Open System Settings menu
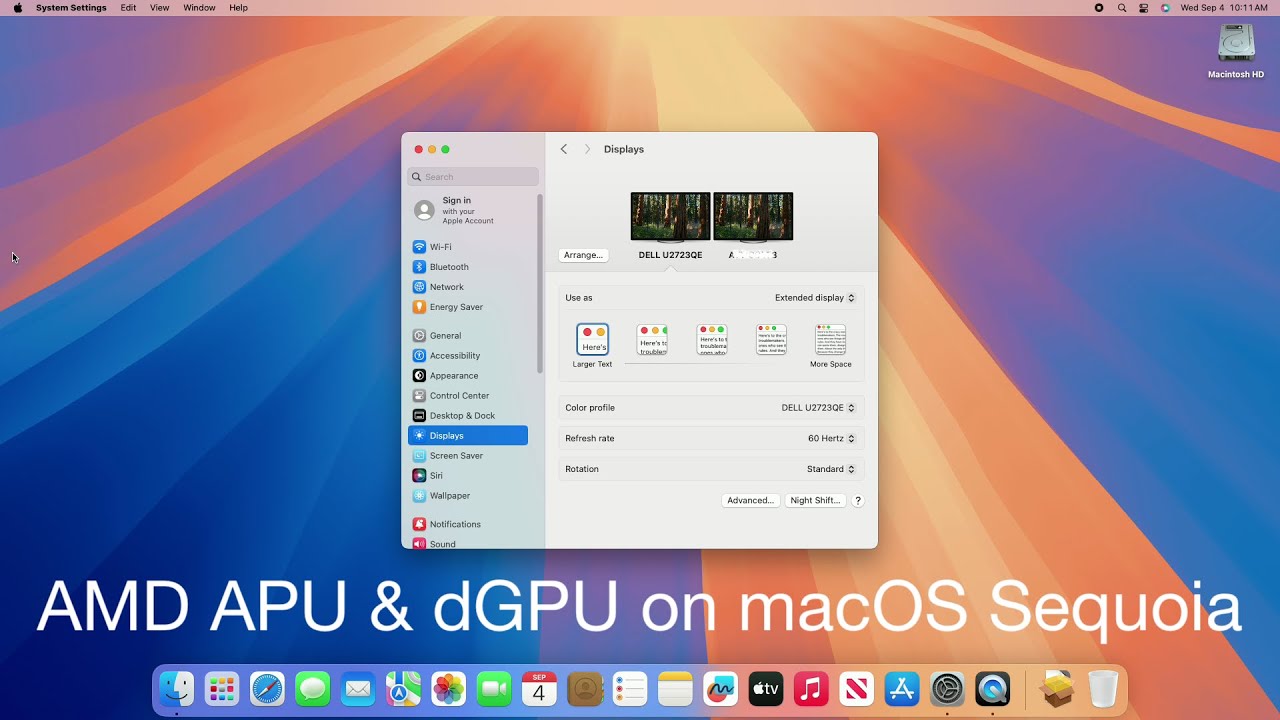This screenshot has height=720, width=1280. [x=71, y=8]
